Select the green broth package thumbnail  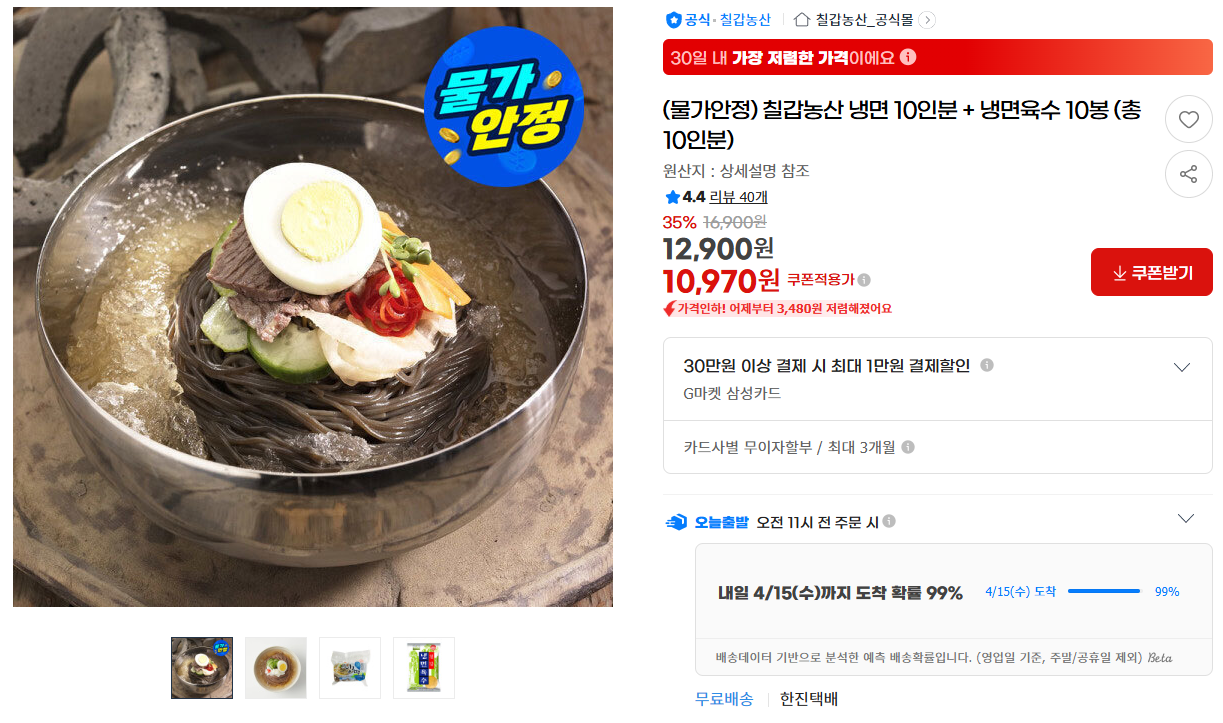(x=424, y=668)
